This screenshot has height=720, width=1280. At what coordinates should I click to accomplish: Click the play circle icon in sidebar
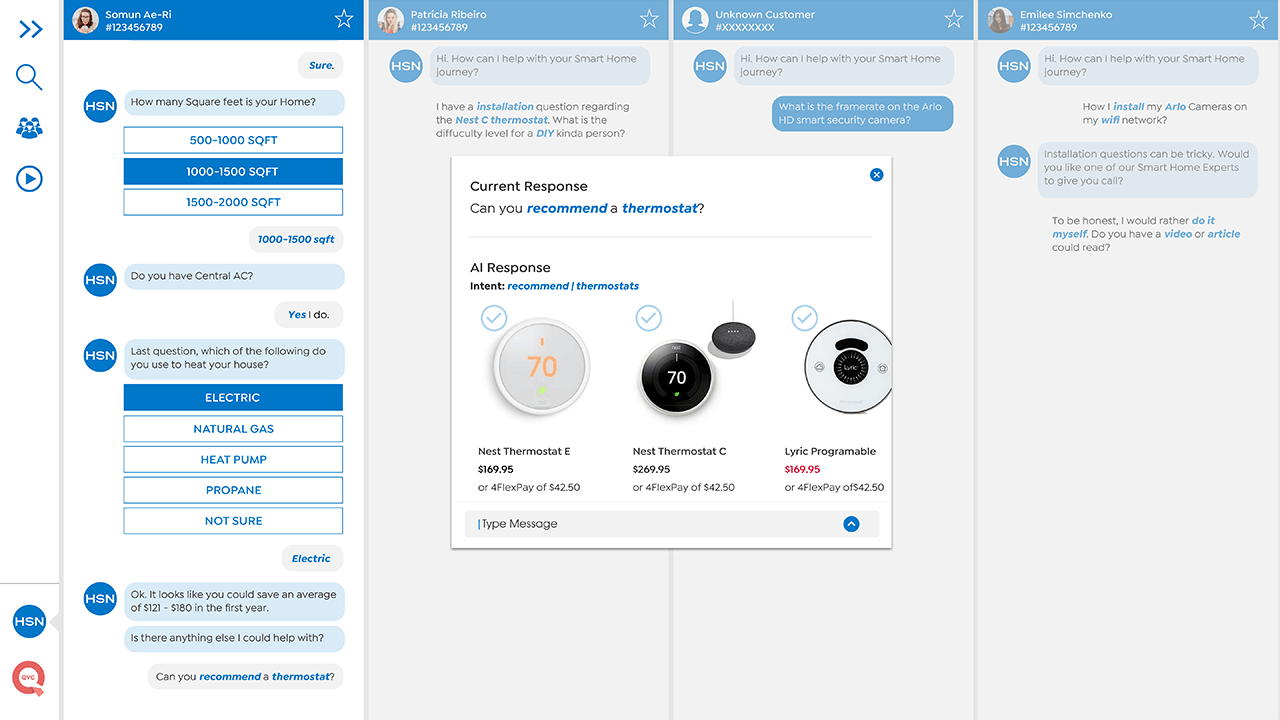pyautogui.click(x=30, y=179)
